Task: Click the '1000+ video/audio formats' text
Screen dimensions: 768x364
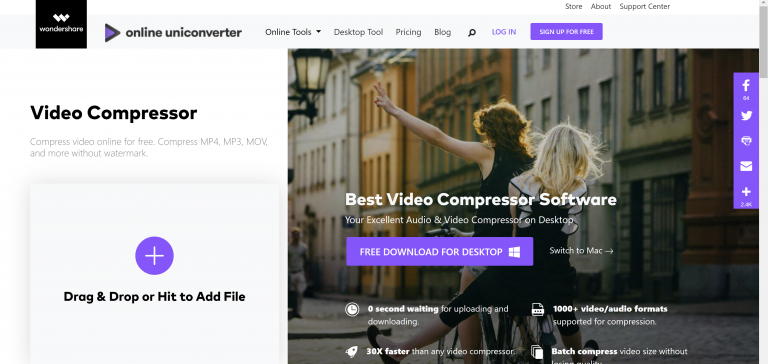Action: pos(610,309)
